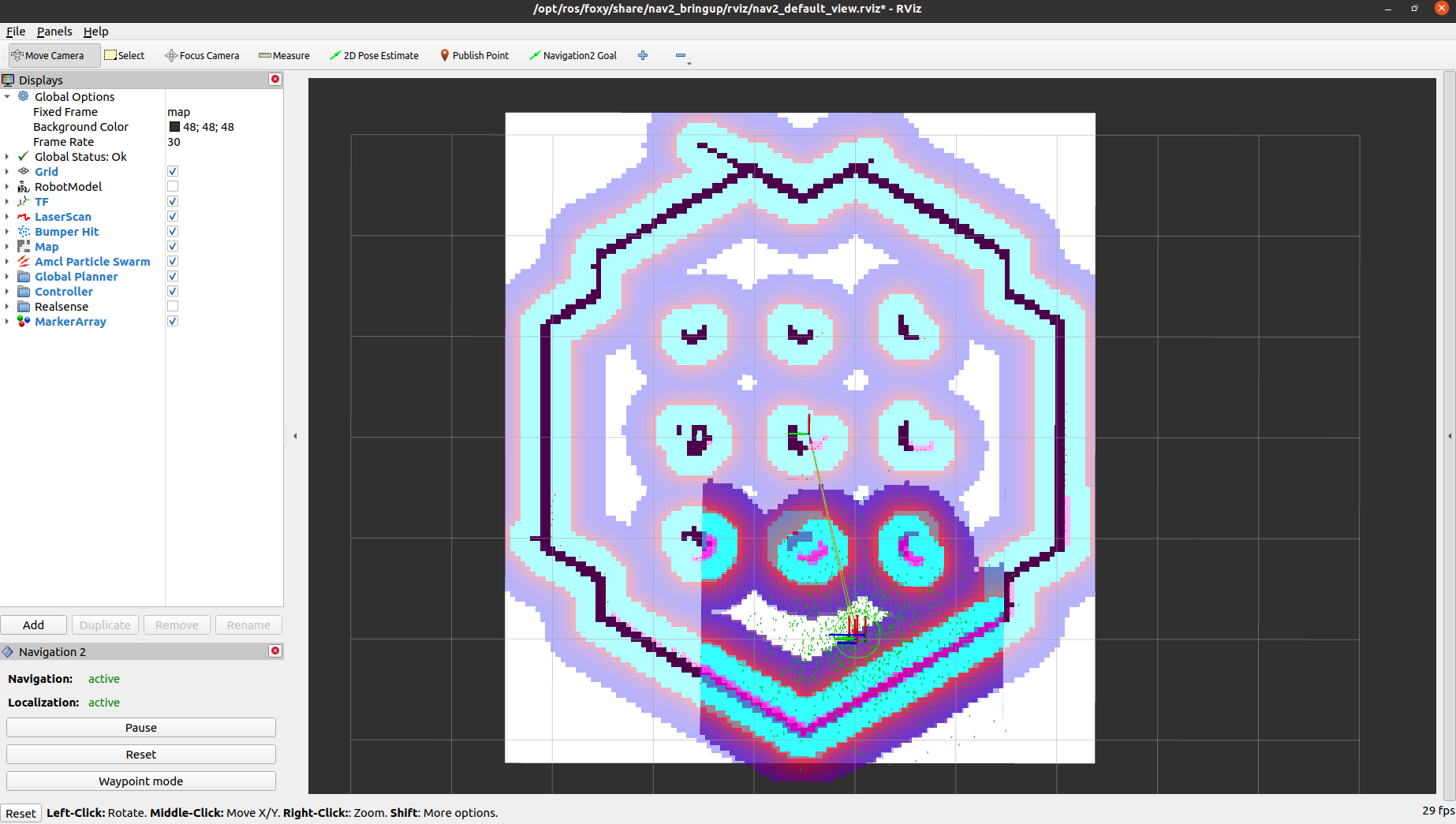The width and height of the screenshot is (1456, 824).
Task: Disable the LaserScan display checkbox
Action: point(173,217)
